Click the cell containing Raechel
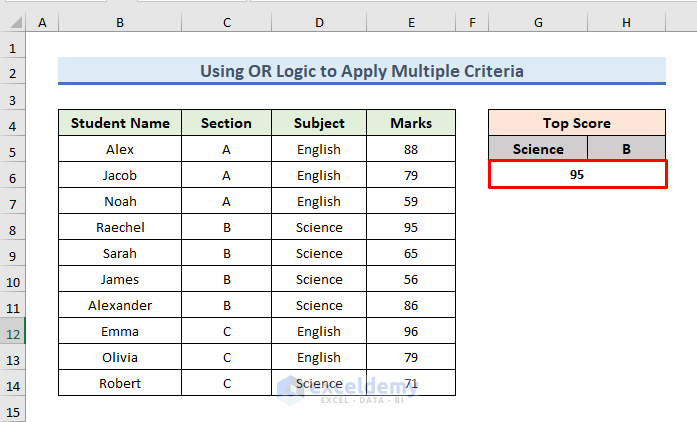 (x=120, y=227)
